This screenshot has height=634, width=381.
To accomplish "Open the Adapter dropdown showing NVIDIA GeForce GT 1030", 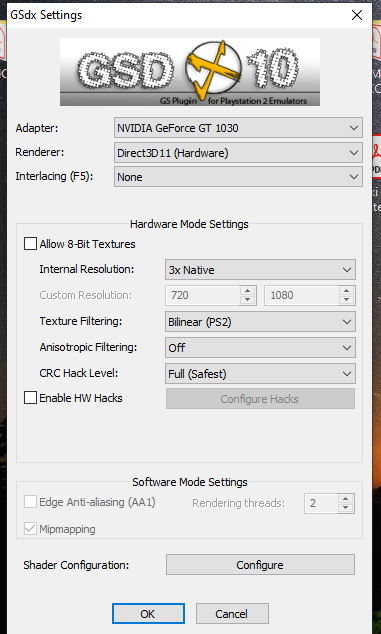I will [x=238, y=128].
